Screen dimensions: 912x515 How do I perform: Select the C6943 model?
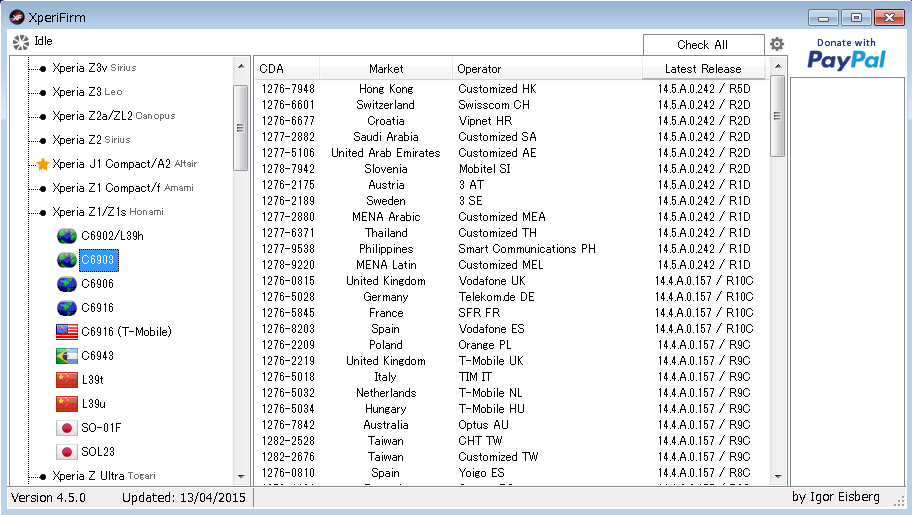(x=98, y=356)
